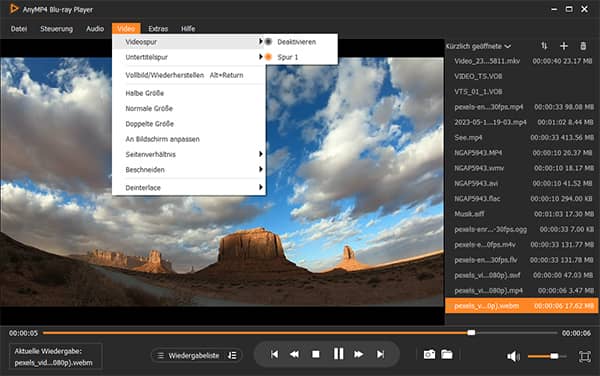Select NGAP5943.flac in the playlist

(522, 199)
